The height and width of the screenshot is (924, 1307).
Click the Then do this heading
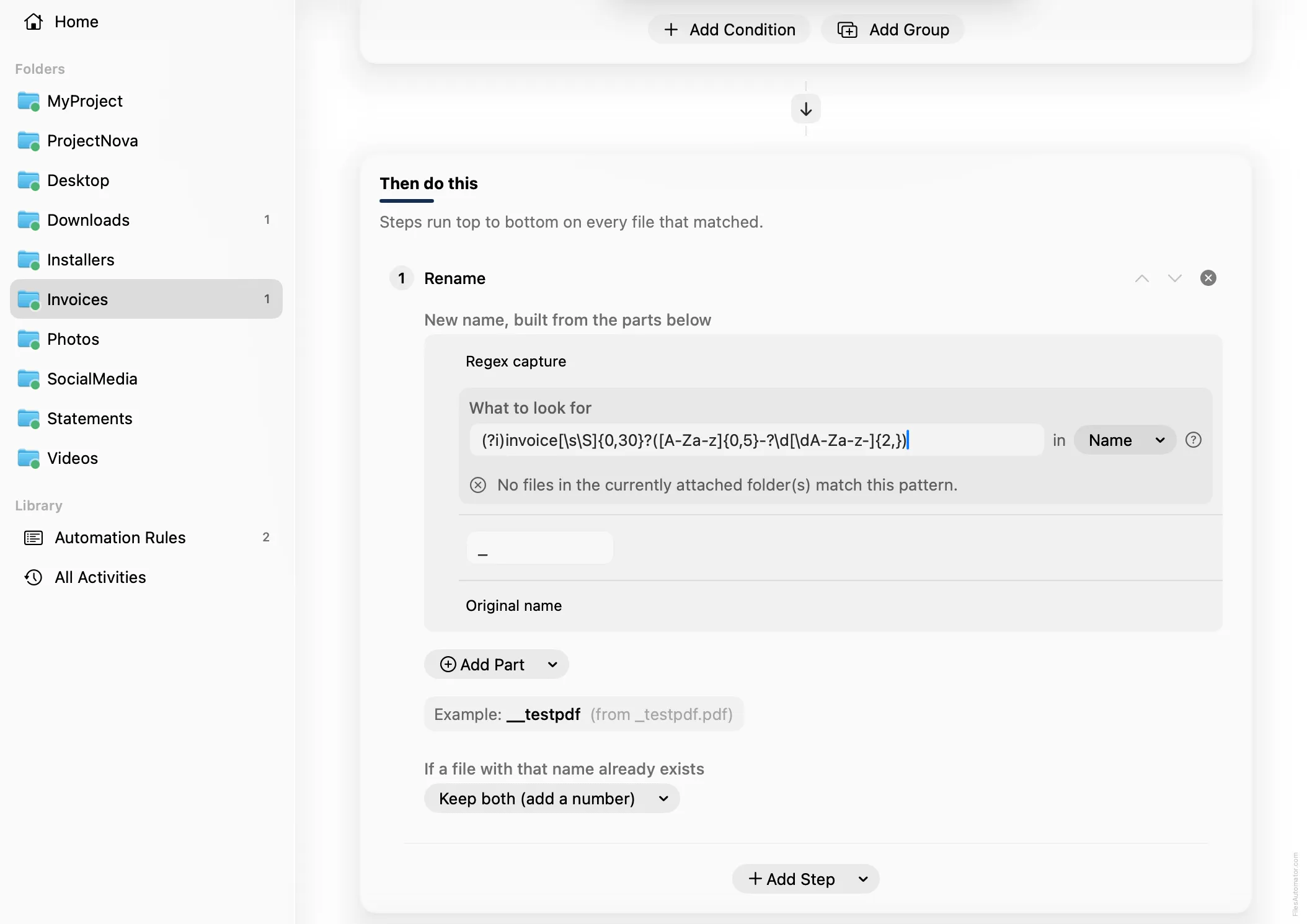(x=429, y=184)
